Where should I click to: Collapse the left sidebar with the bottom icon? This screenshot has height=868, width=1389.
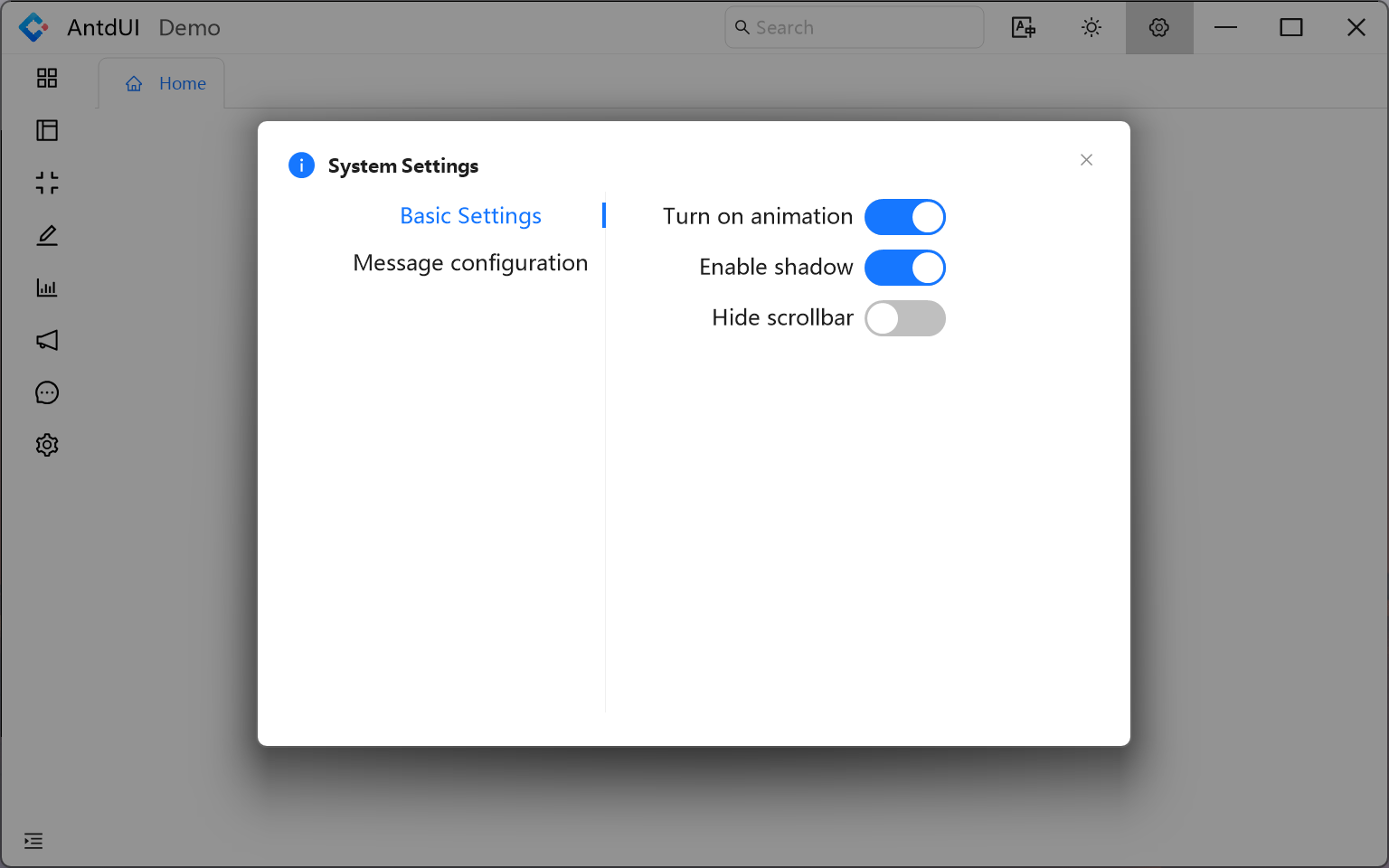pos(33,841)
